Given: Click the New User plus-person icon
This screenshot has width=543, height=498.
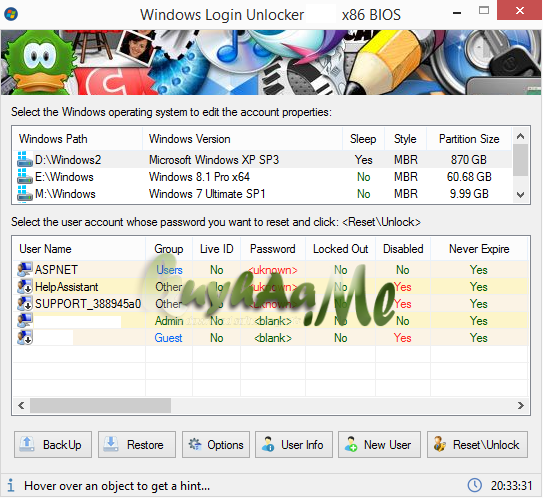Looking at the screenshot, I should pos(351,444).
